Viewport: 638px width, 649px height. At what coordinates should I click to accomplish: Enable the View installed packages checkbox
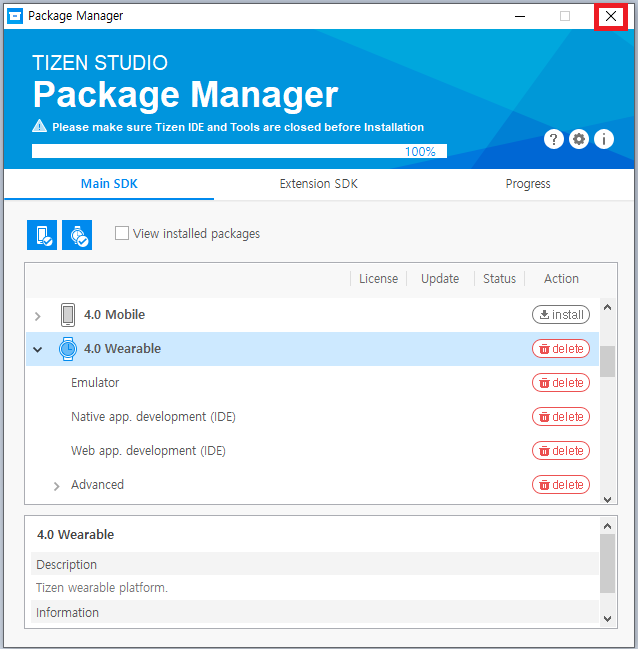(122, 233)
